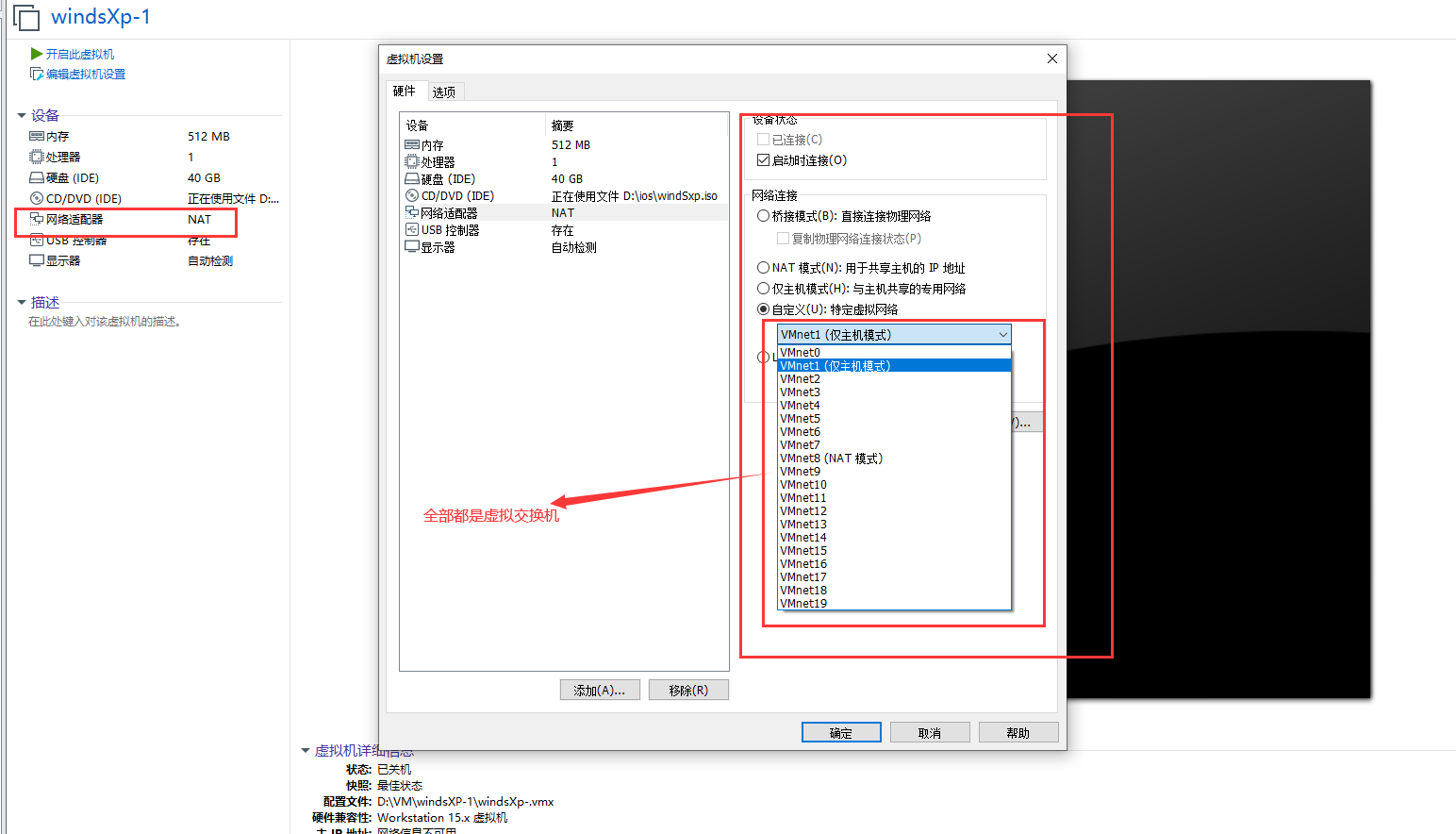Select VMnet12 in the network list
This screenshot has height=834, width=1456.
(x=894, y=510)
